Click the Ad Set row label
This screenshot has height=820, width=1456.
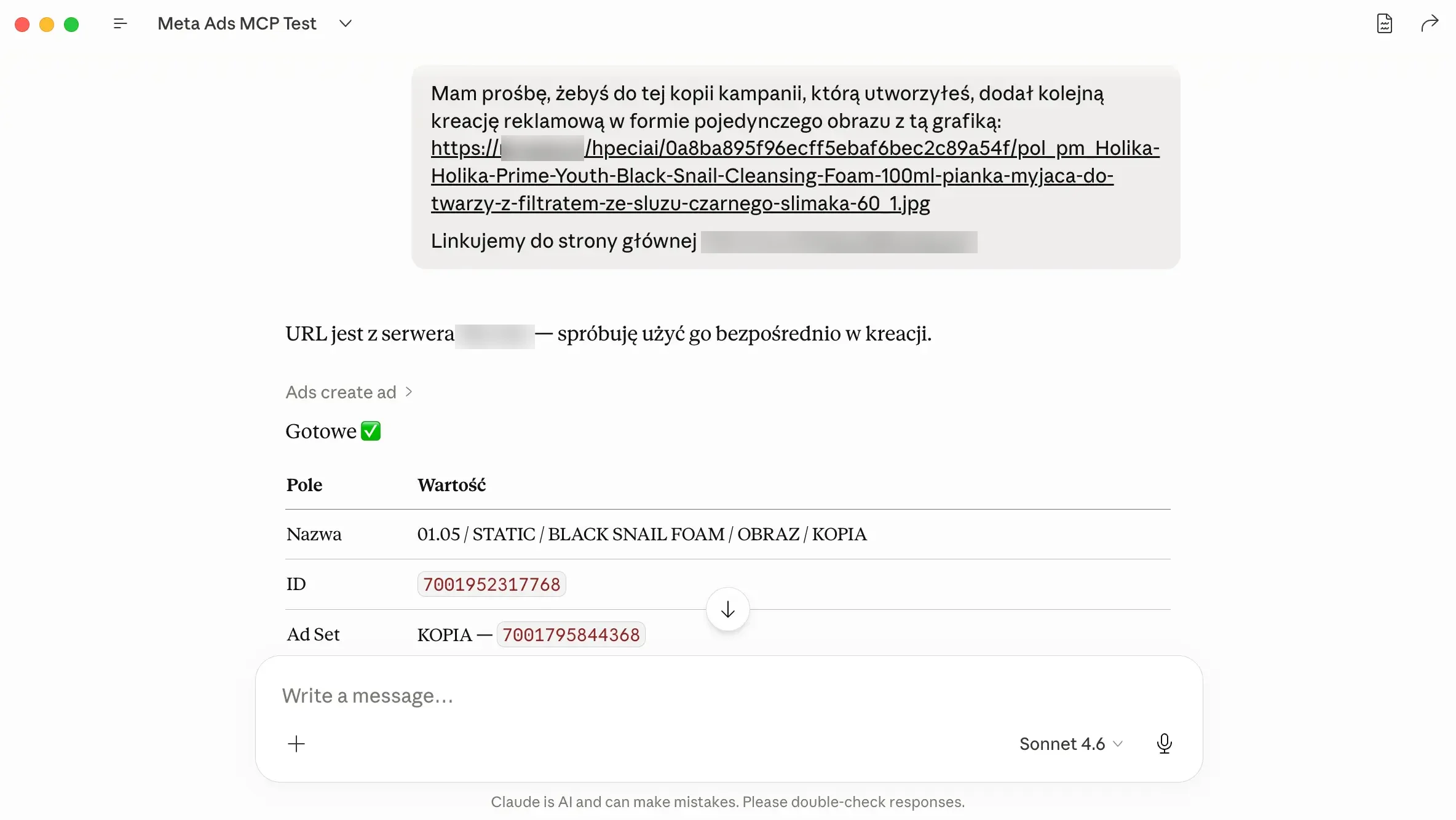click(313, 634)
